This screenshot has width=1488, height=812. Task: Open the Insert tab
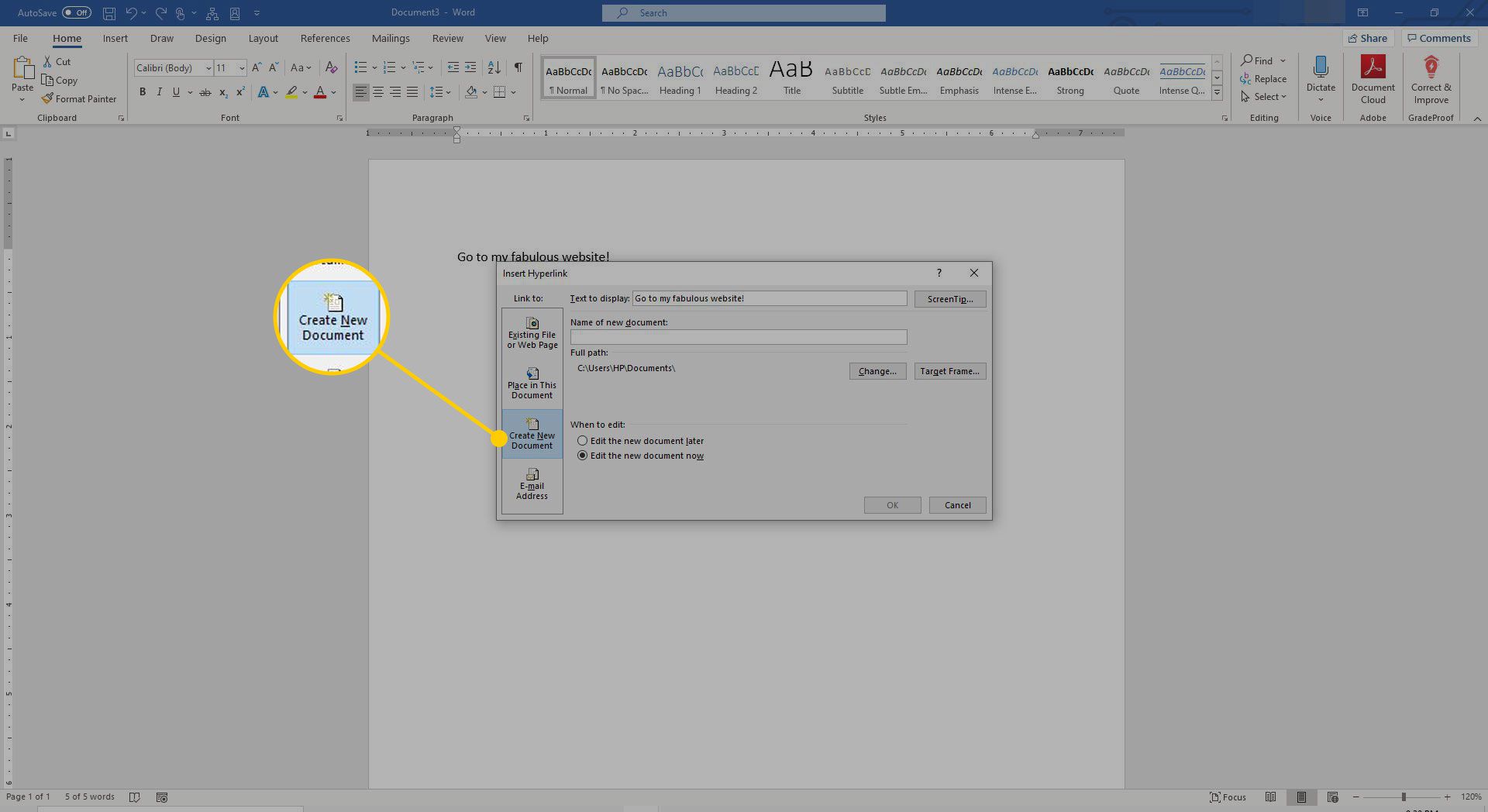click(115, 38)
